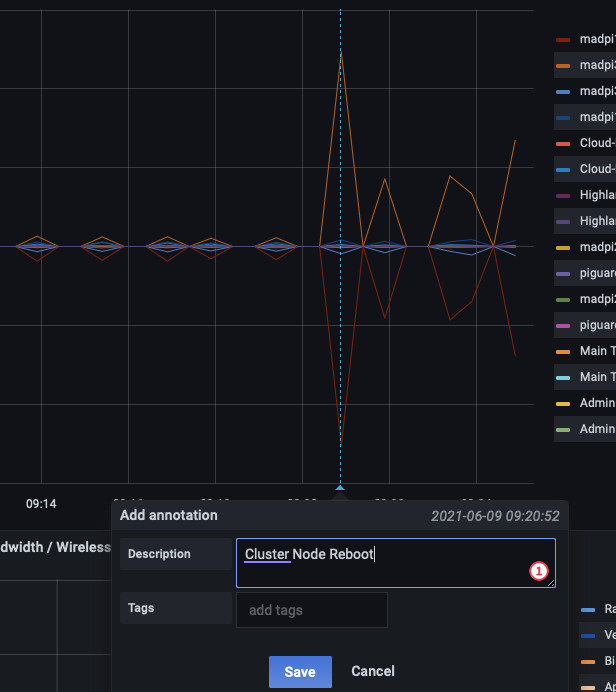The width and height of the screenshot is (616, 692).
Task: Focus the Description text area
Action: point(396,563)
